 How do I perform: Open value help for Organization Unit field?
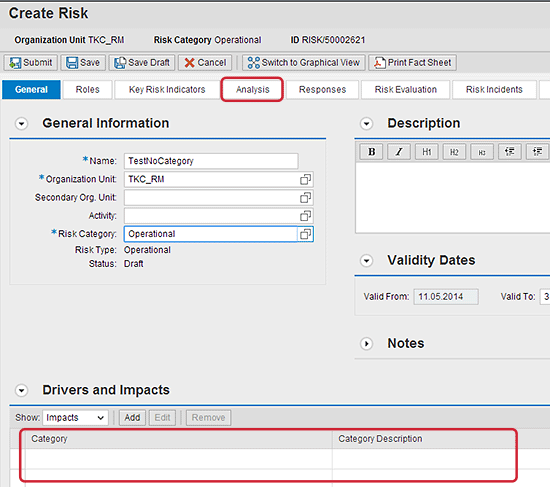pos(305,179)
